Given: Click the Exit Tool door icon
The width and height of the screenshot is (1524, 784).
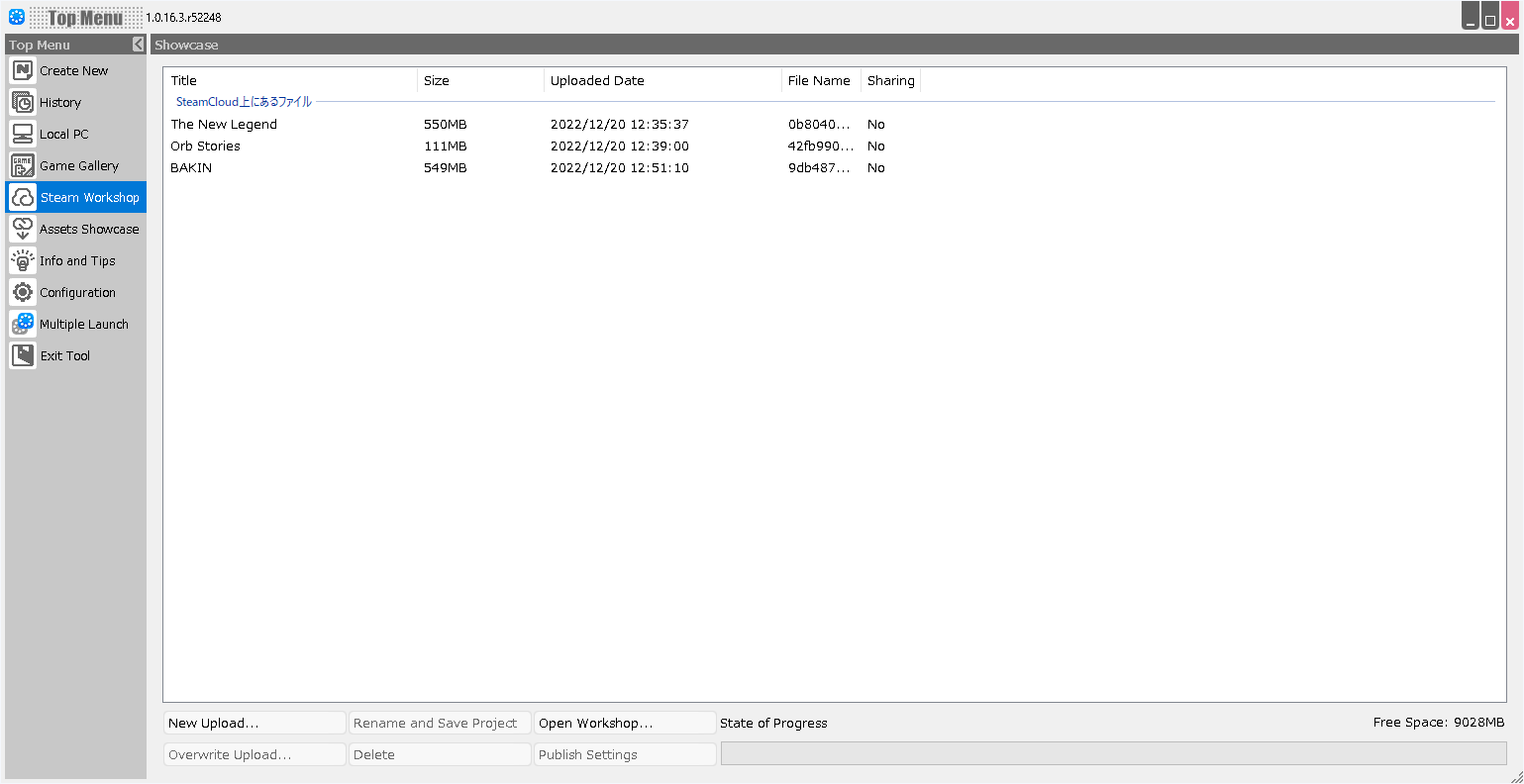Looking at the screenshot, I should [23, 356].
